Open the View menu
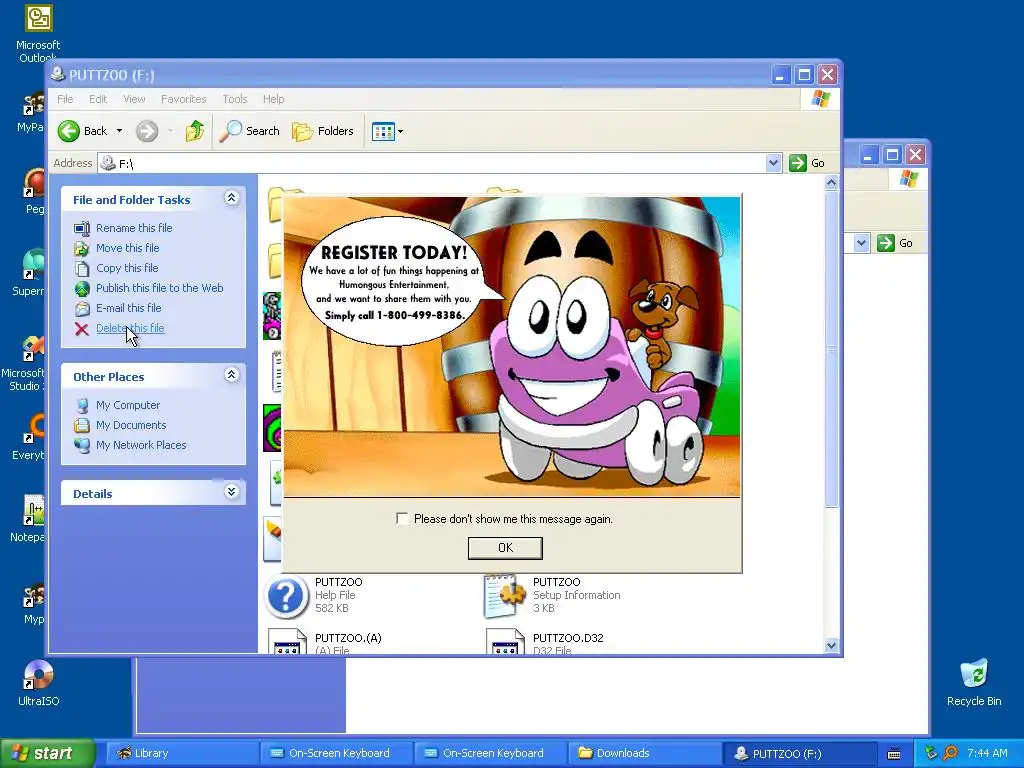This screenshot has width=1024, height=768. (x=134, y=99)
